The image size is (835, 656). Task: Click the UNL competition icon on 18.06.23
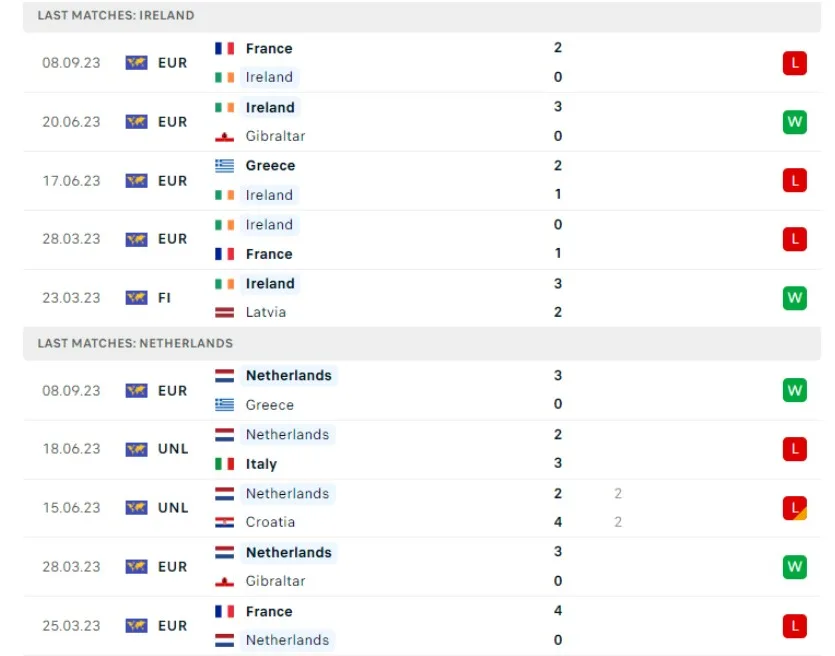click(x=136, y=449)
